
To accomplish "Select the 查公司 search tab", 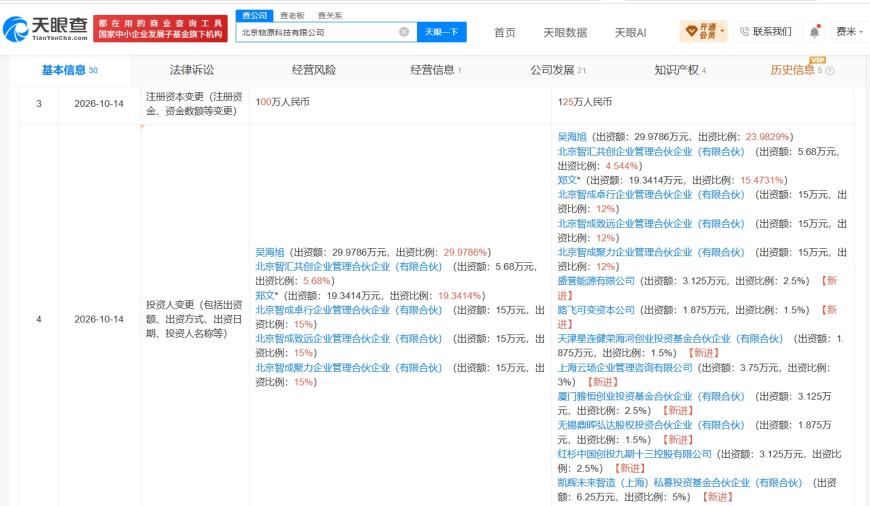I will click(x=255, y=16).
